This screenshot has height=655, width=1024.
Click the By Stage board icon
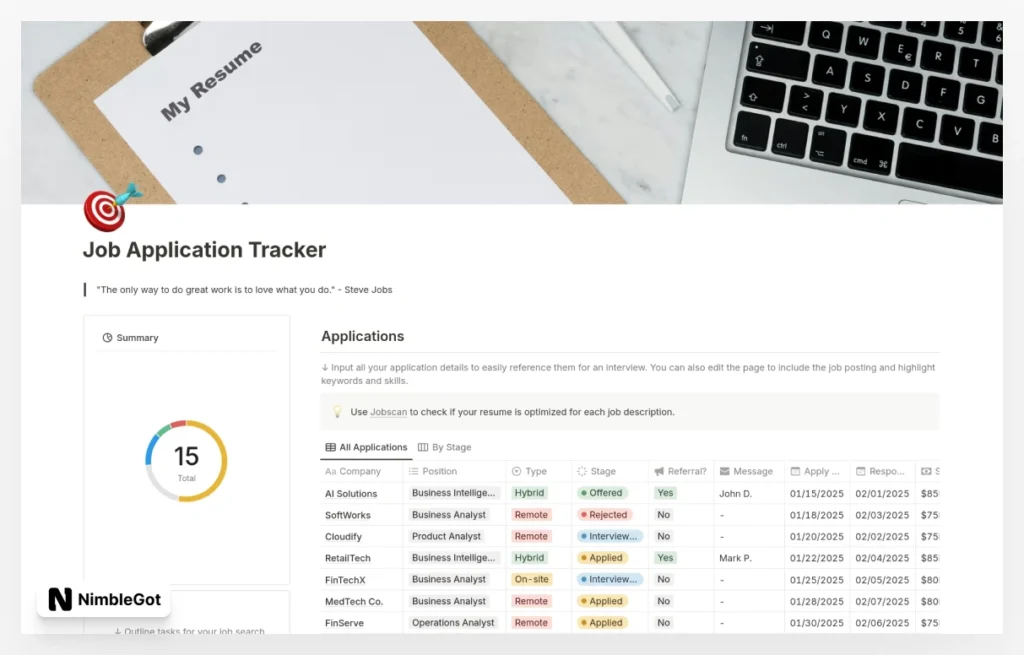[423, 447]
